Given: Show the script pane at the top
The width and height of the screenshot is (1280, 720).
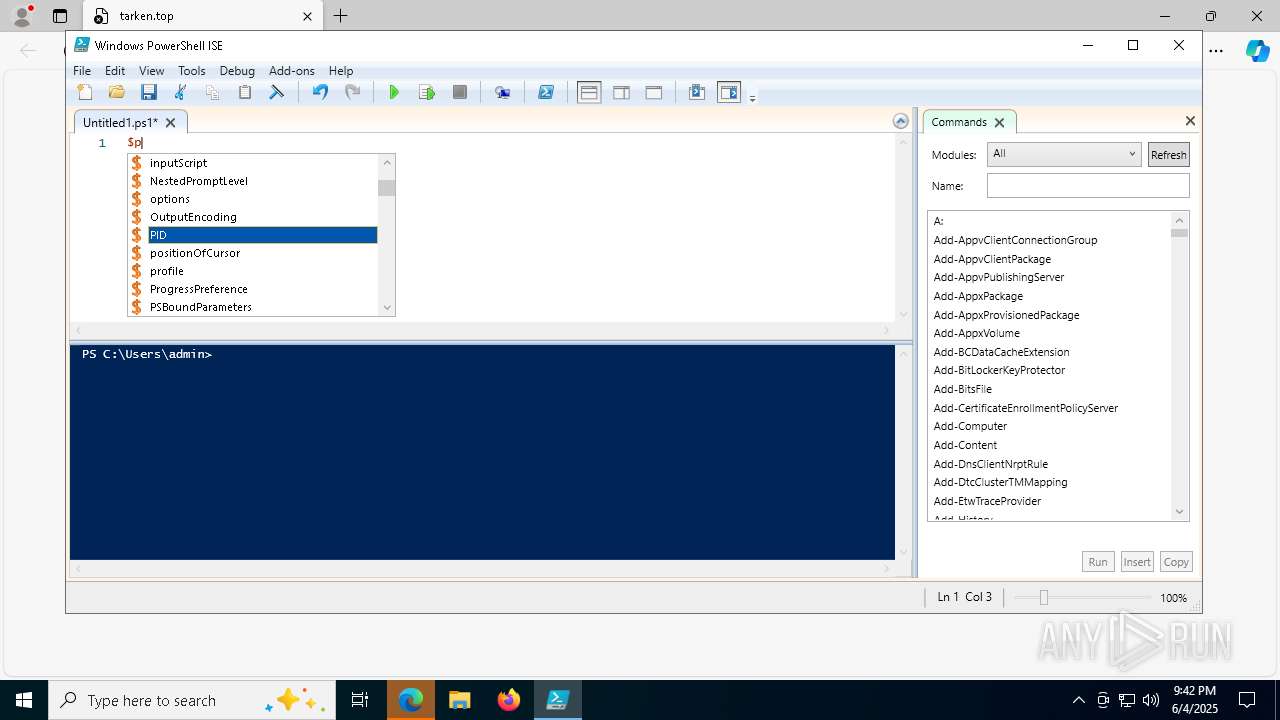Looking at the screenshot, I should (x=589, y=92).
